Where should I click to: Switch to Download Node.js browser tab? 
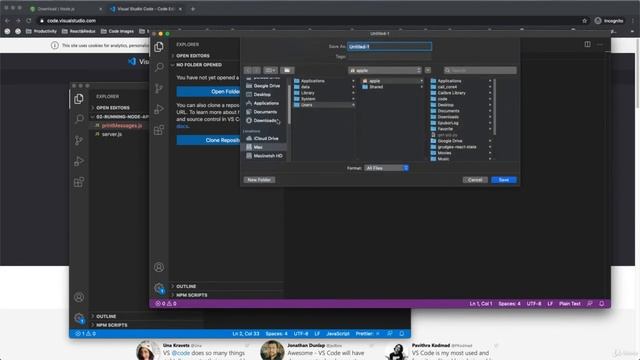coord(65,9)
